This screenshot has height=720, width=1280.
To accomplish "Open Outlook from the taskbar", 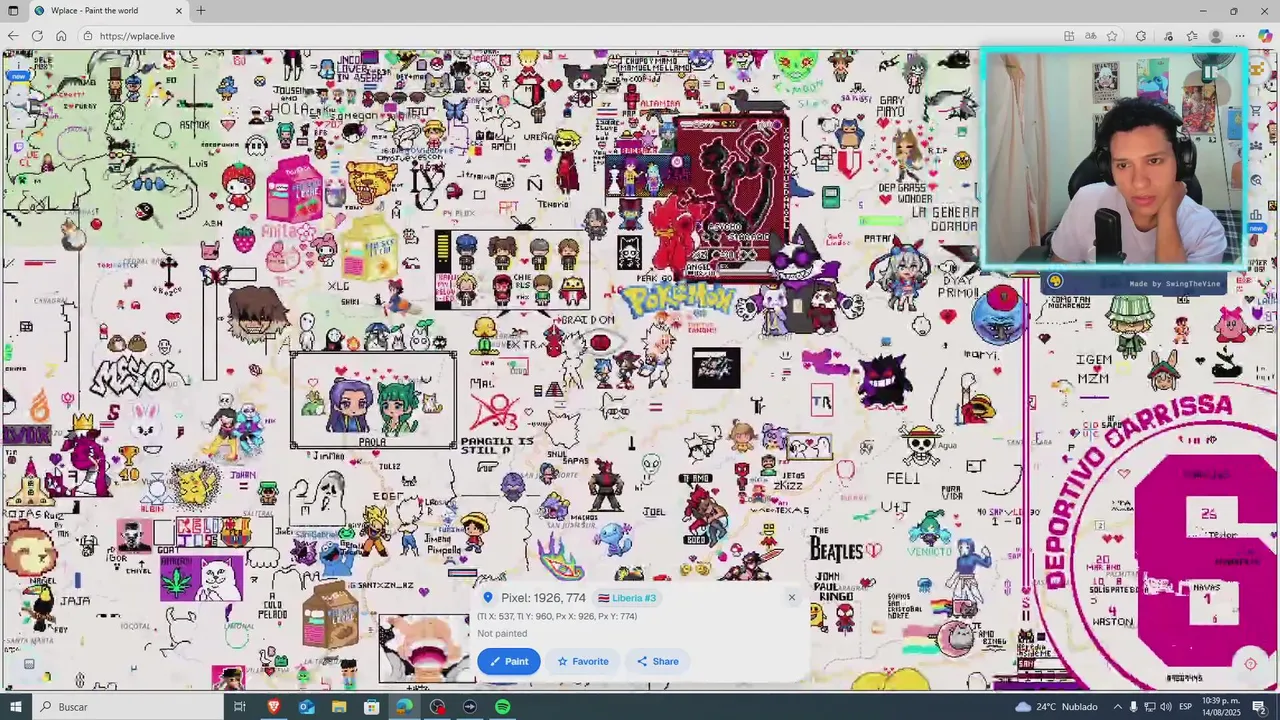I will coord(306,707).
